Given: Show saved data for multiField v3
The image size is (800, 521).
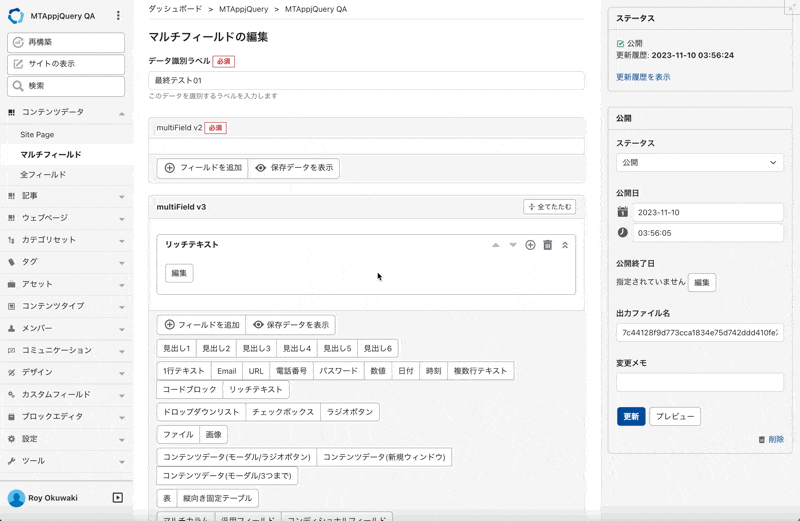Looking at the screenshot, I should pyautogui.click(x=291, y=325).
